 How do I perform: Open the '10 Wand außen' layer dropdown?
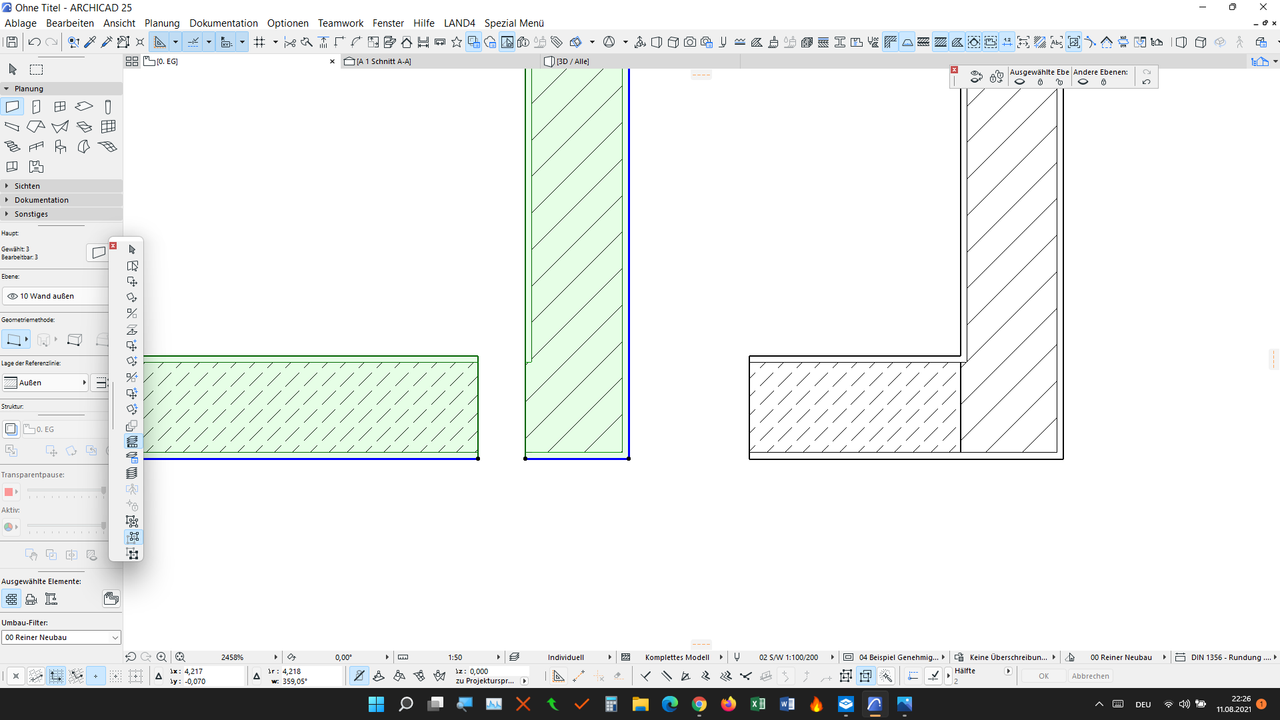(56, 296)
